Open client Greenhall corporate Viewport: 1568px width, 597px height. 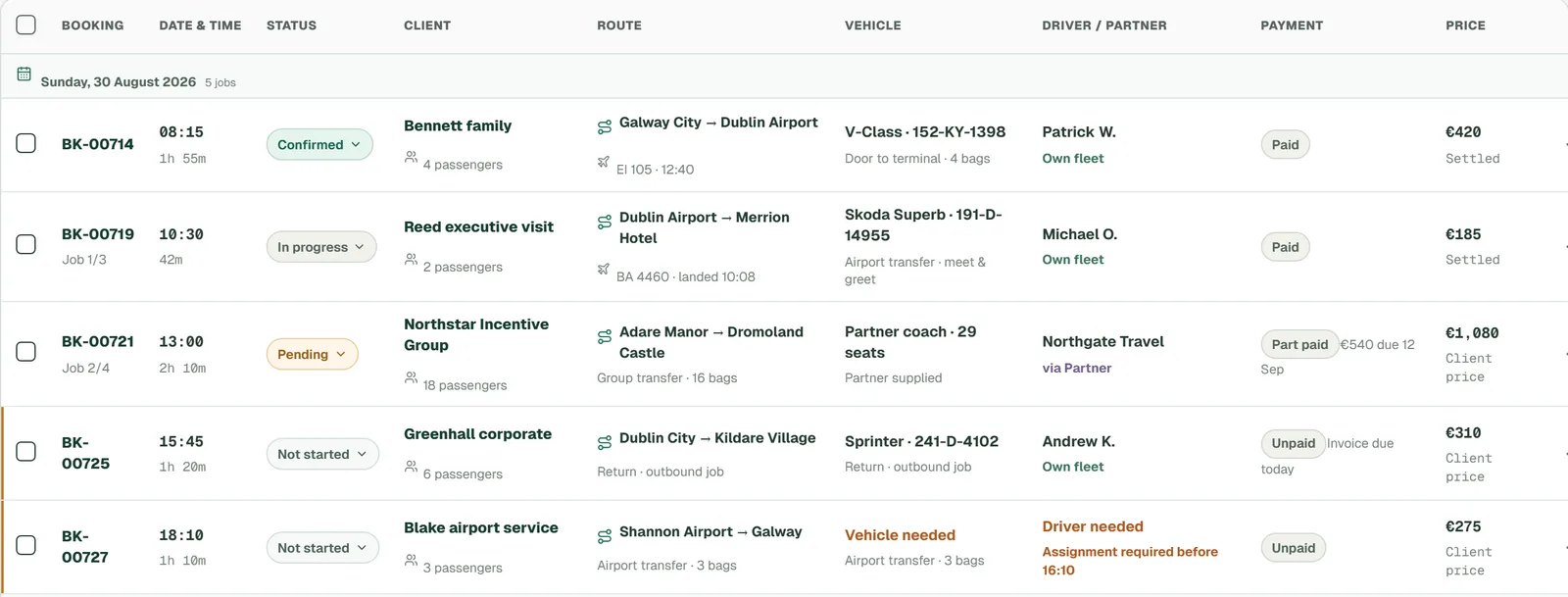477,434
